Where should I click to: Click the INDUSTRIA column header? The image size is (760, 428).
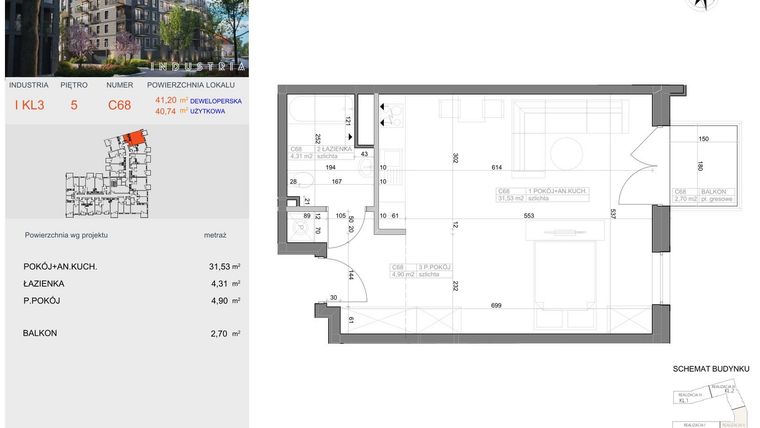click(x=29, y=85)
